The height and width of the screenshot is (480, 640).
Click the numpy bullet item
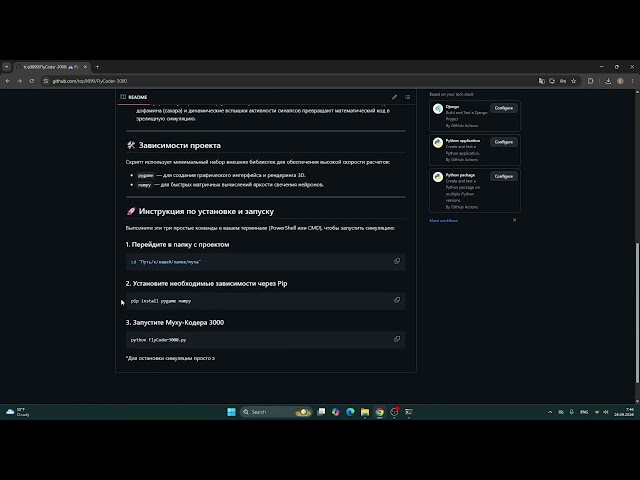pos(231,185)
